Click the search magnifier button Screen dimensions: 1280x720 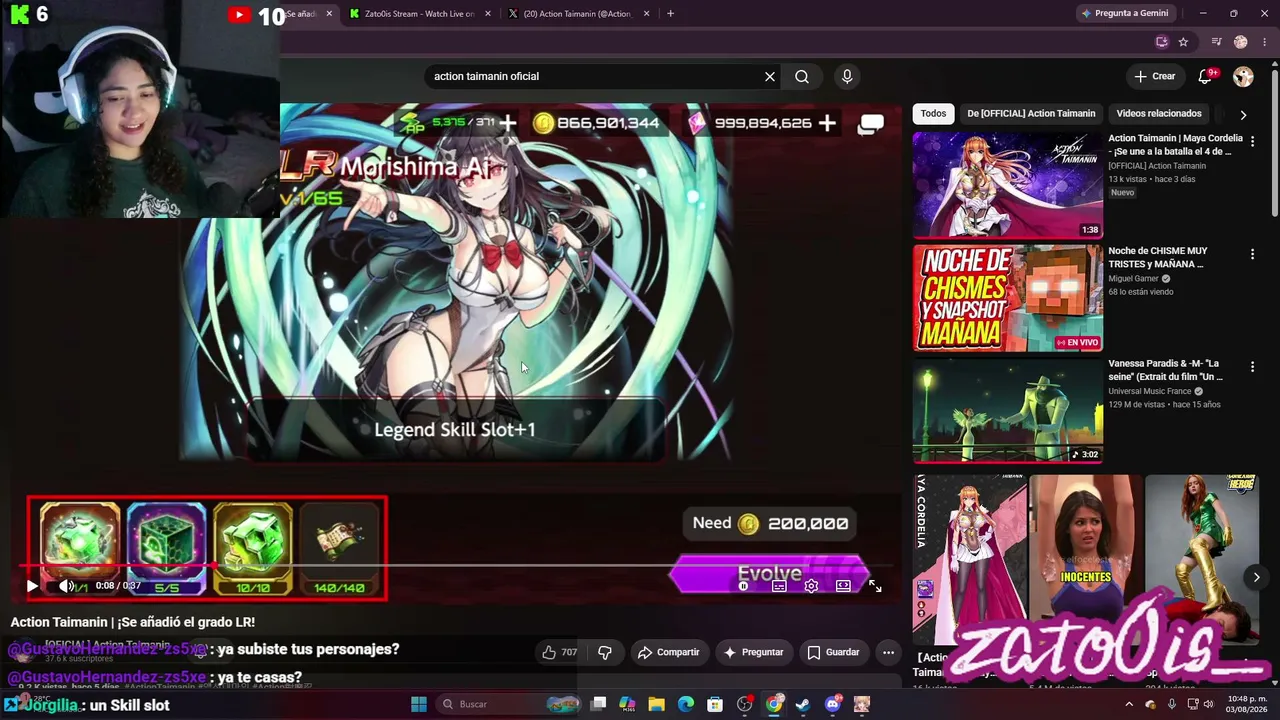(802, 76)
